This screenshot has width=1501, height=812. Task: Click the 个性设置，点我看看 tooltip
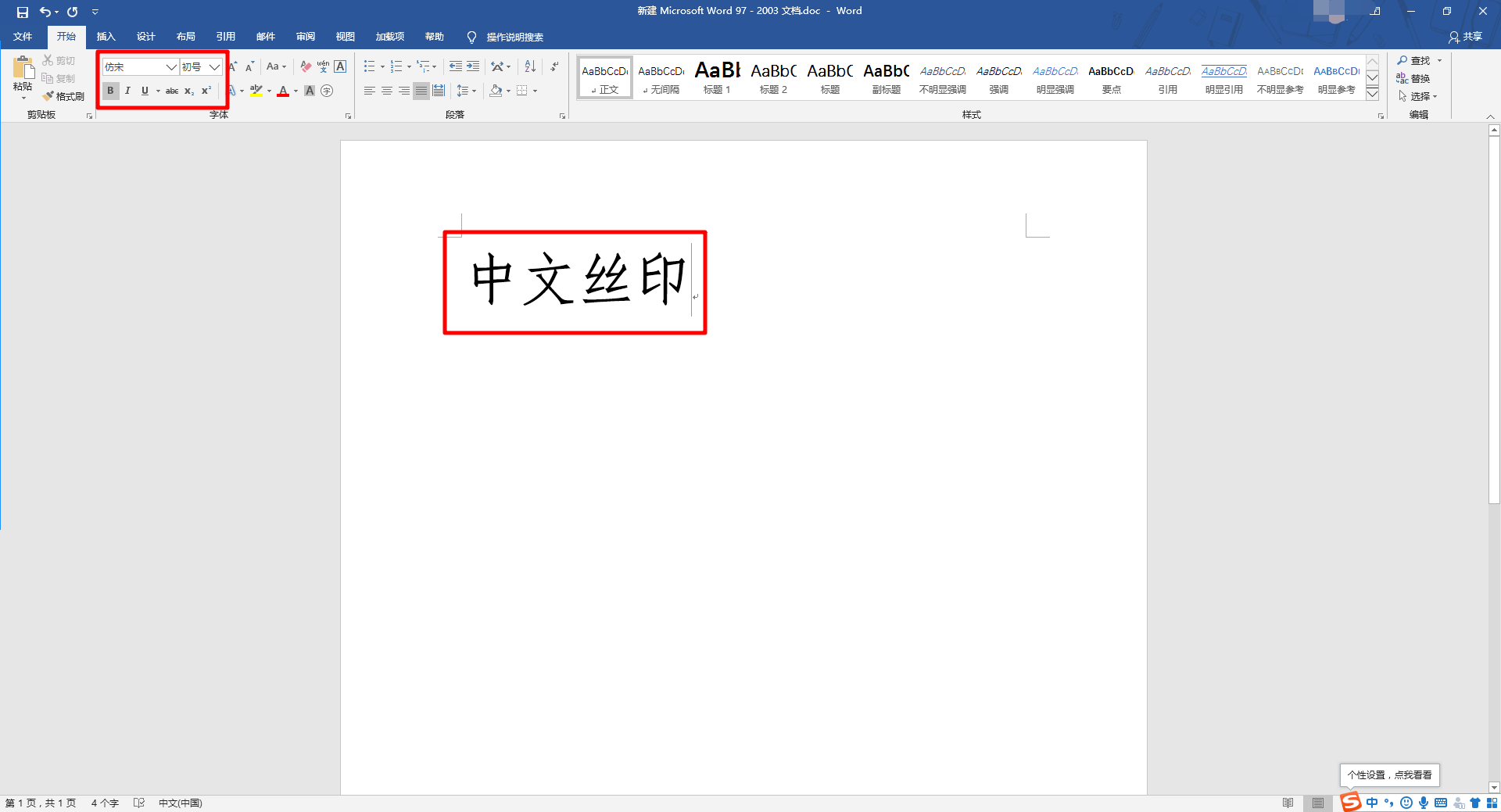tap(1389, 775)
